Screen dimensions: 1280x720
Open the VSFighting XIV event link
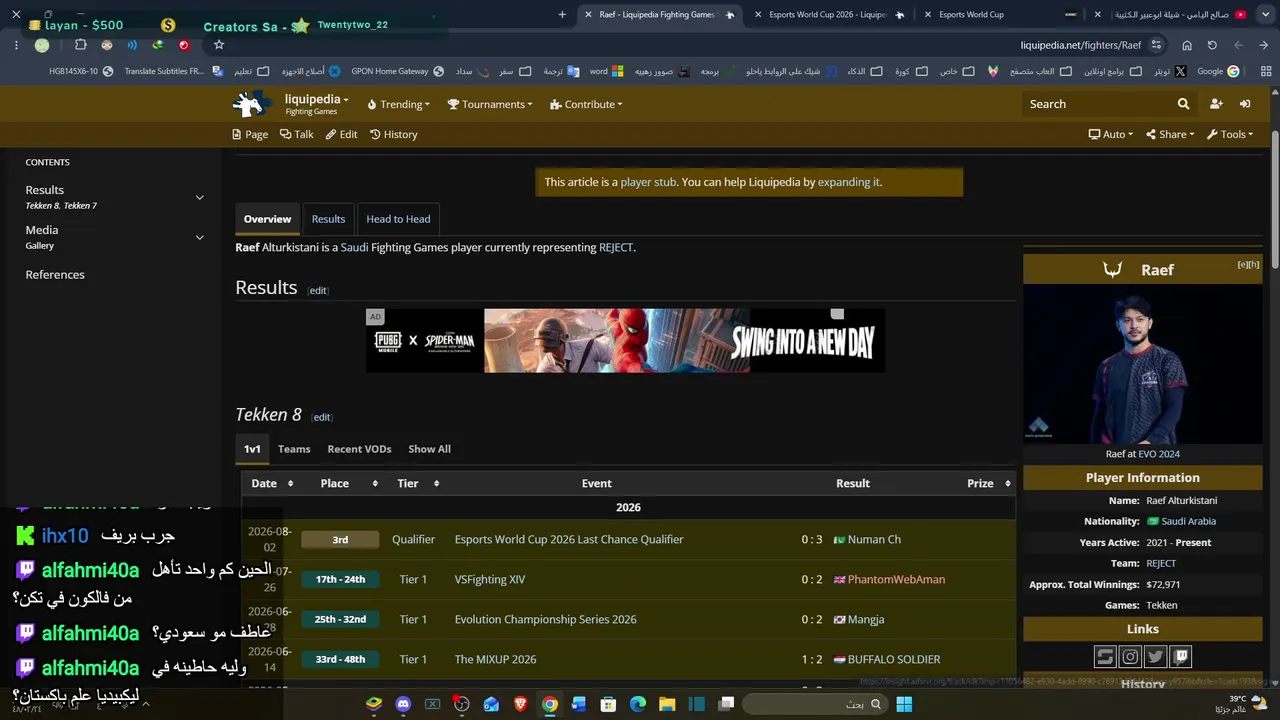coord(490,579)
